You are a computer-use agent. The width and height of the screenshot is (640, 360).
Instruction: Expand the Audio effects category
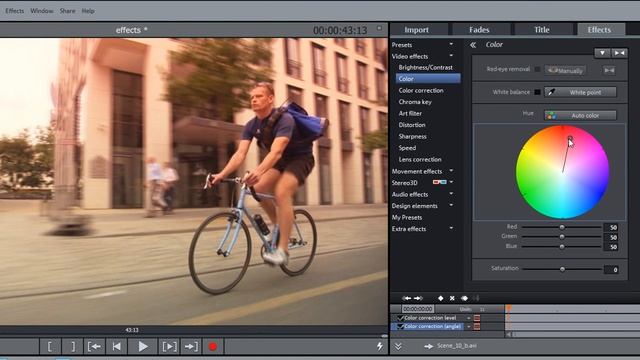pos(451,193)
